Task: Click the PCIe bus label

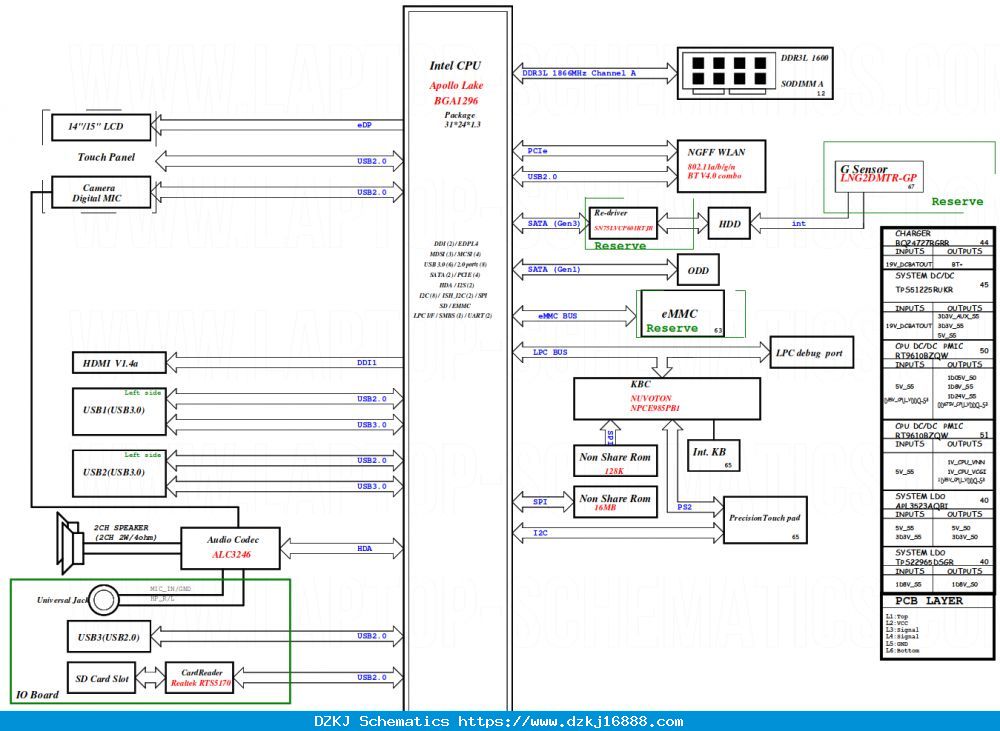Action: click(538, 151)
